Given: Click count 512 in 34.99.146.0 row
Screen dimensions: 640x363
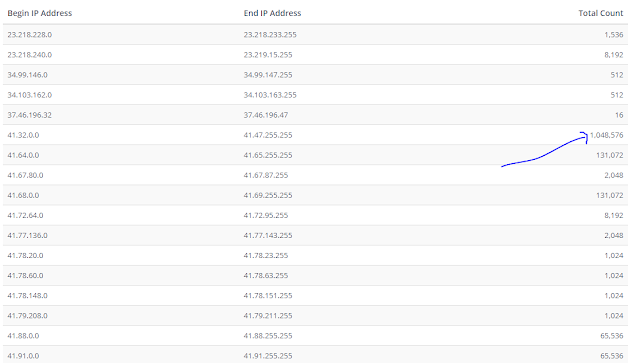Looking at the screenshot, I should click(x=617, y=75).
